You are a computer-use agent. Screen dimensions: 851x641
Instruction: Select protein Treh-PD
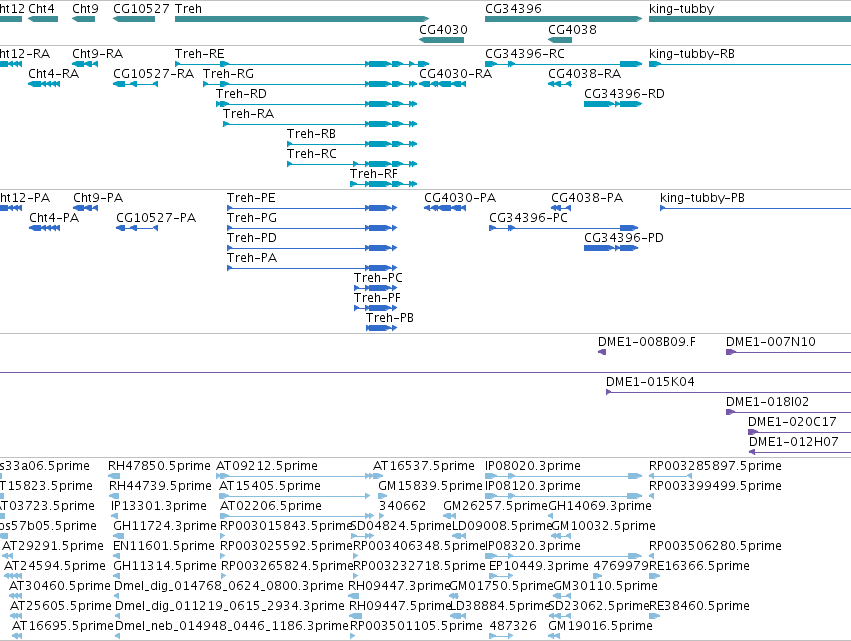pyautogui.click(x=252, y=238)
